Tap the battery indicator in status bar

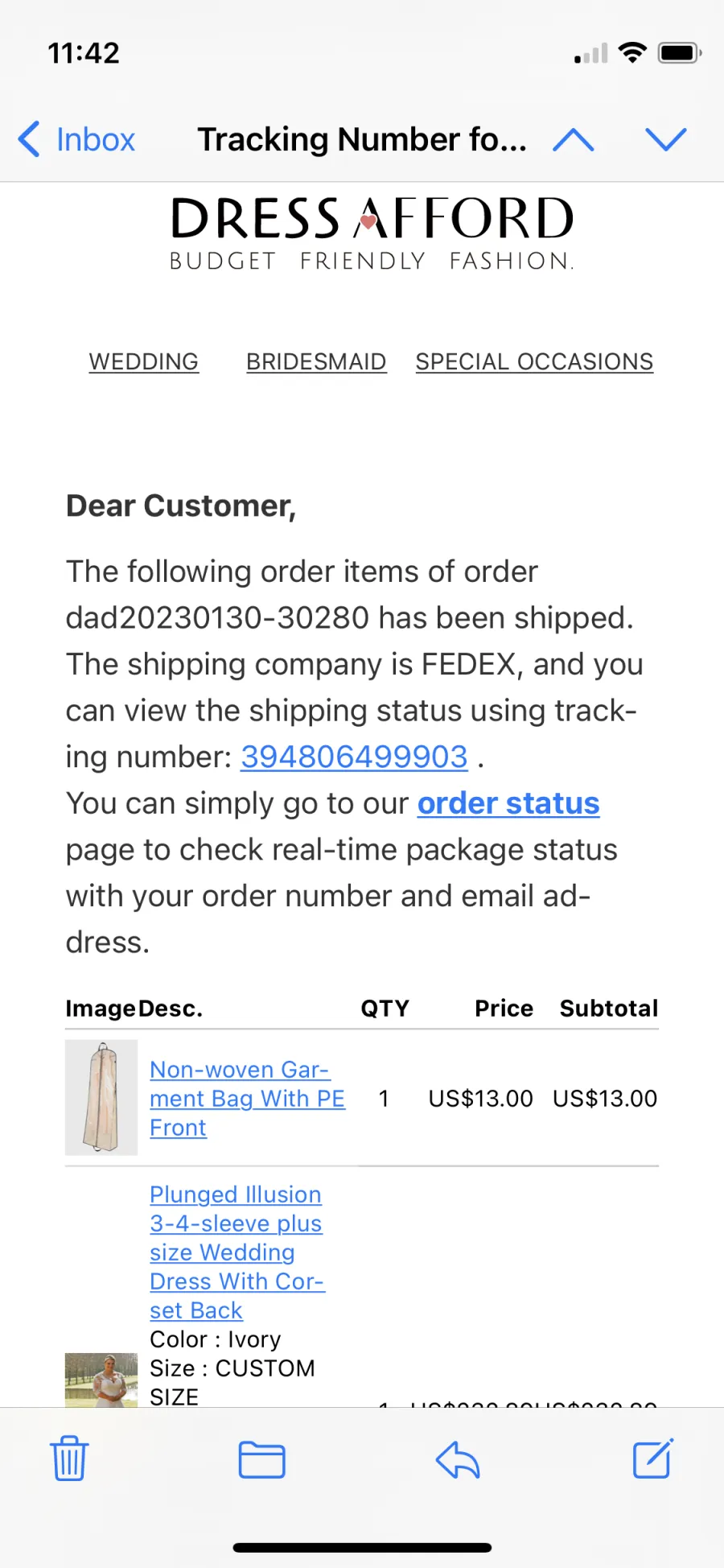click(x=680, y=53)
